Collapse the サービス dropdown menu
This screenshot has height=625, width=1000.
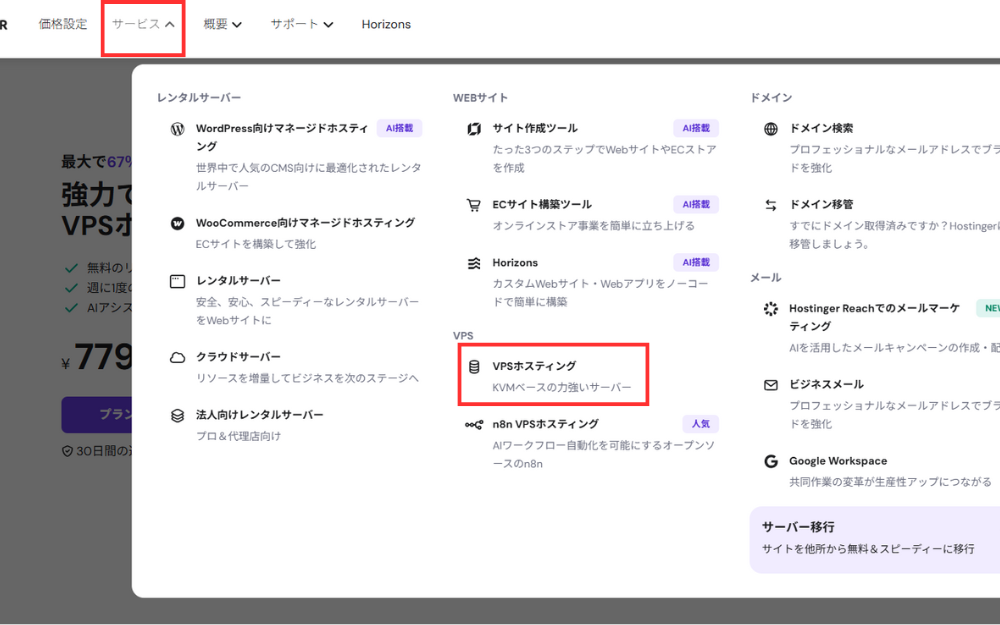(x=143, y=24)
